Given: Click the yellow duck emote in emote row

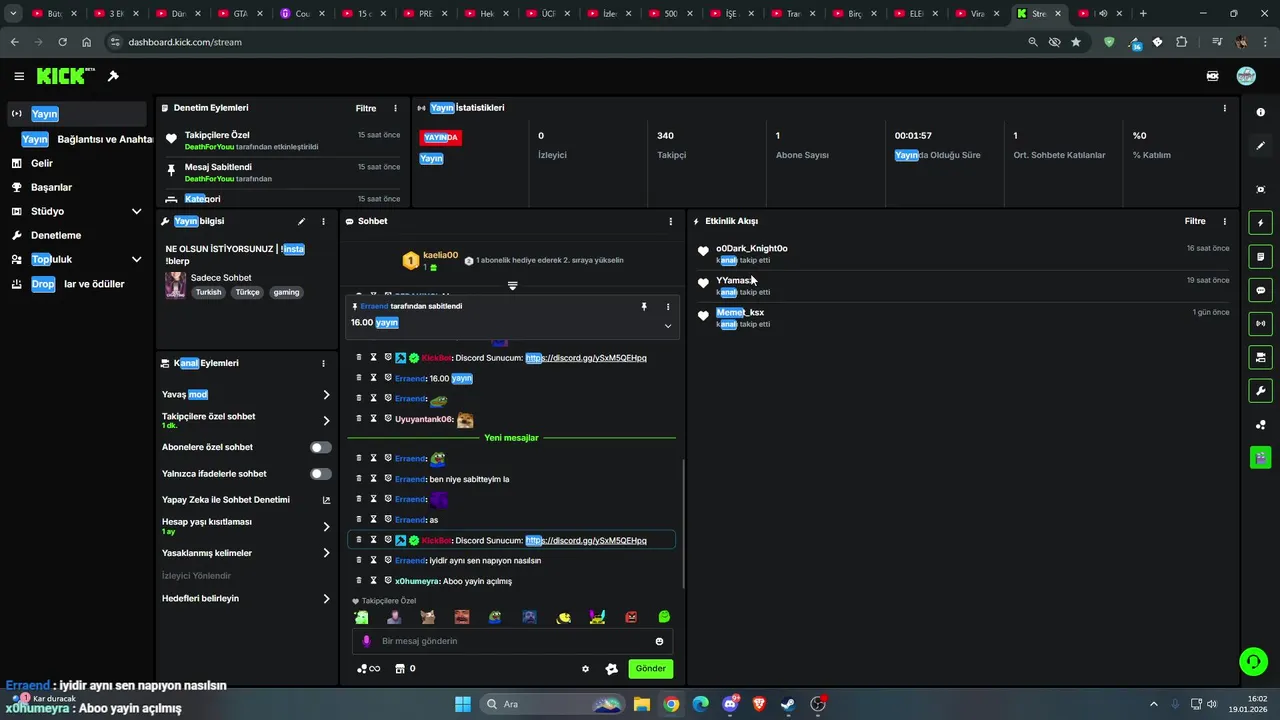Looking at the screenshot, I should pyautogui.click(x=564, y=617).
